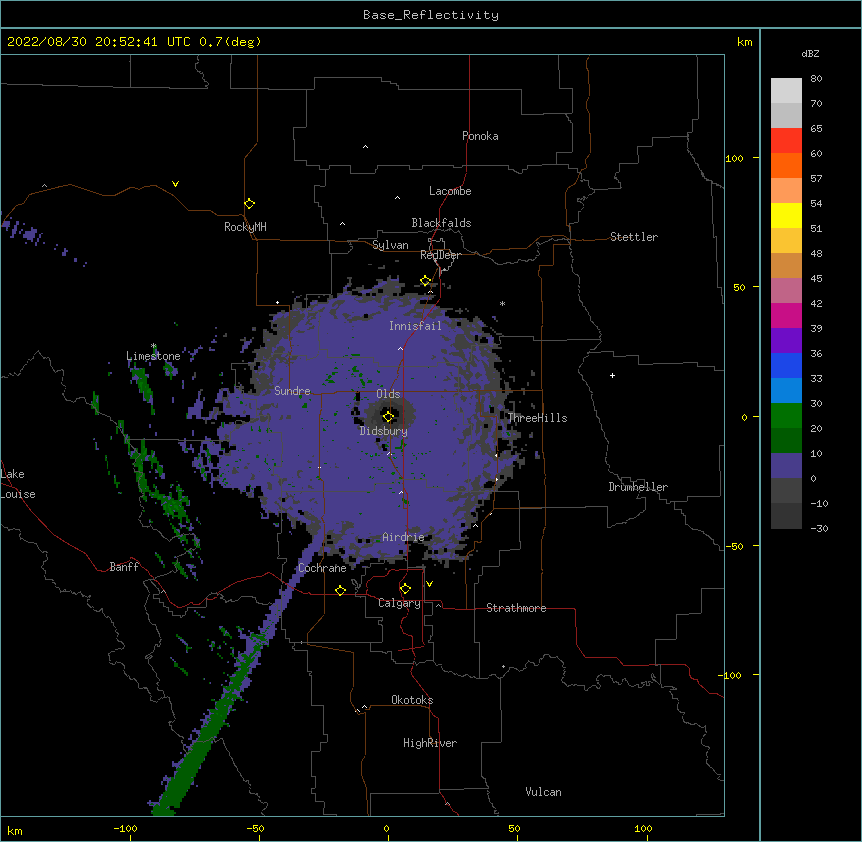Image resolution: width=862 pixels, height=842 pixels.
Task: Click the -50 tick on the right axis
Action: [x=733, y=546]
